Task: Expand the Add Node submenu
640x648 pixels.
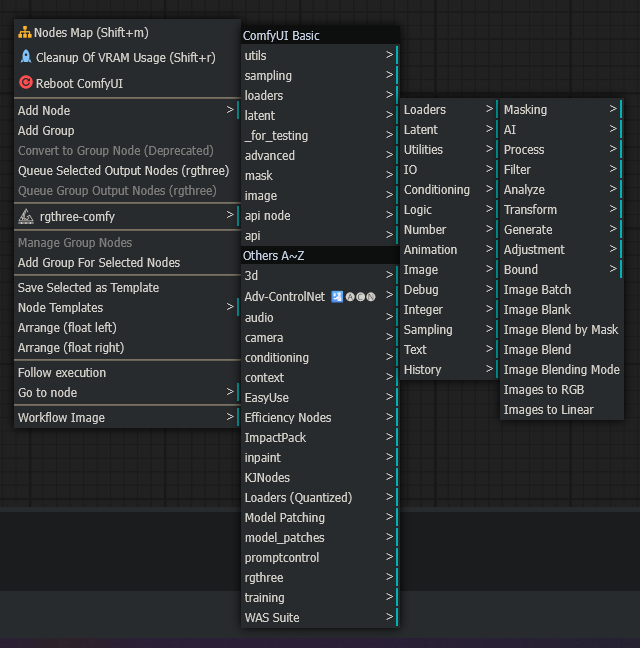Action: pyautogui.click(x=126, y=110)
